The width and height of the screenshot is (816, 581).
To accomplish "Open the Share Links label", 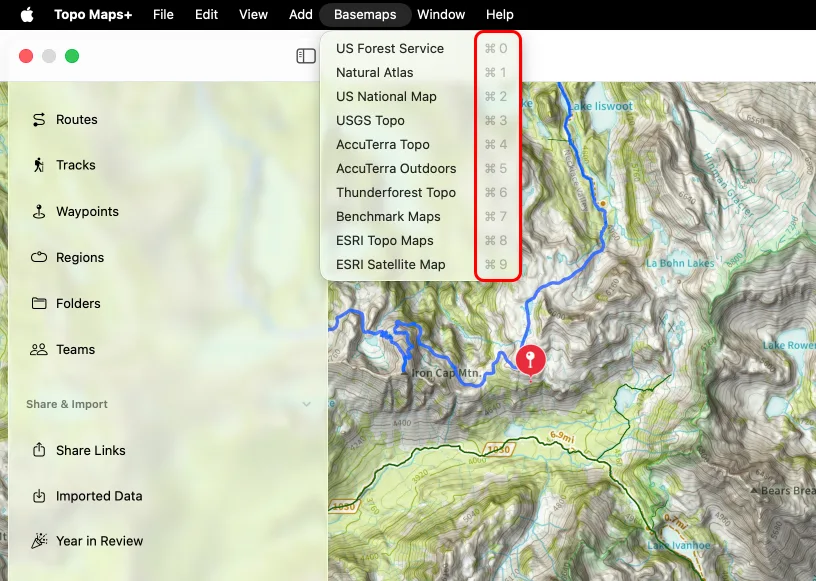I will point(91,450).
